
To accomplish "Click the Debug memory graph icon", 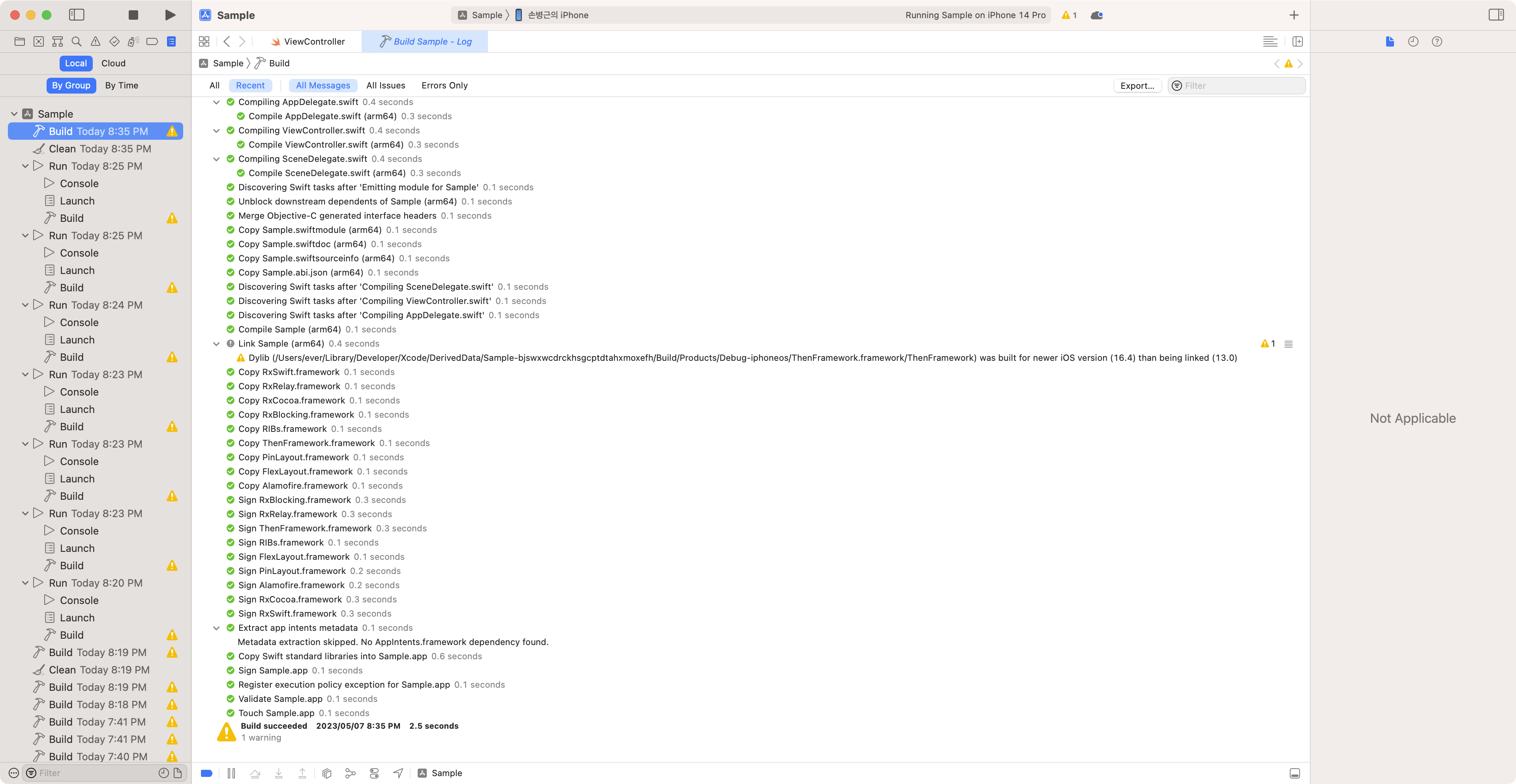I will coord(350,773).
